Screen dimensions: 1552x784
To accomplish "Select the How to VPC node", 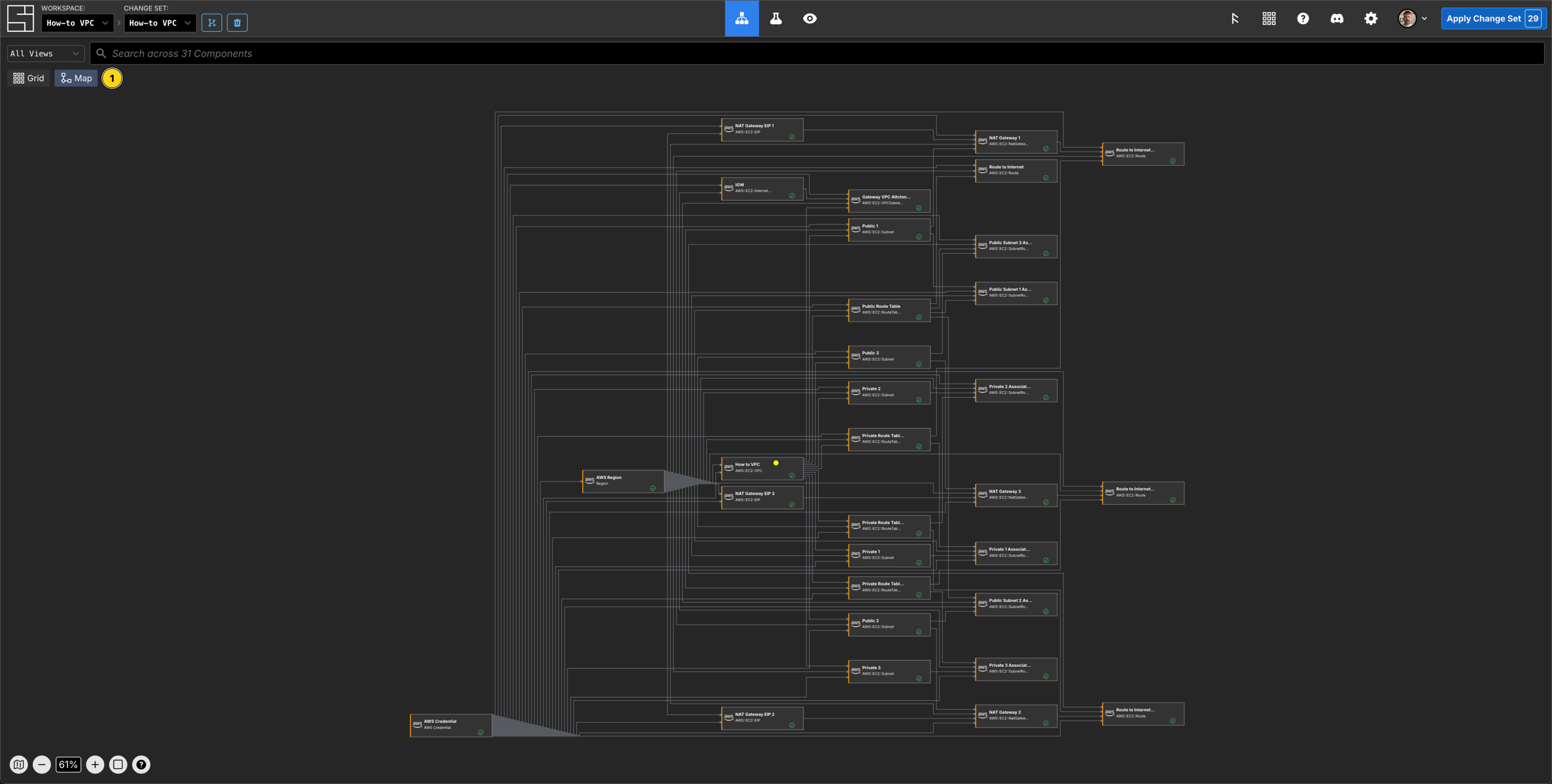I will click(x=762, y=468).
